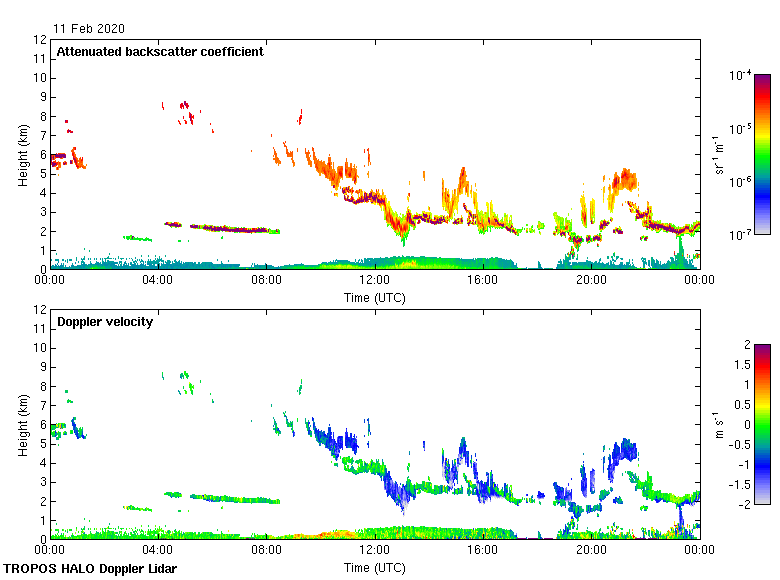Click the 20:00 time tick of the lower plot

click(x=590, y=551)
